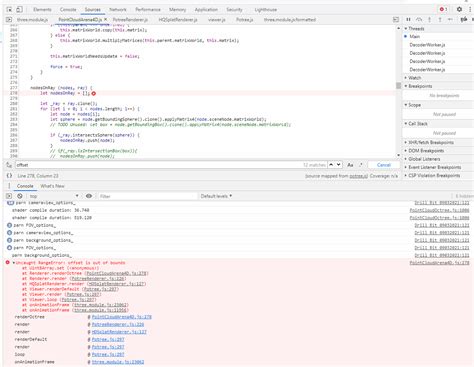Open What's New drawer tab
Image resolution: width=474 pixels, height=367 pixels.
pos(52,186)
